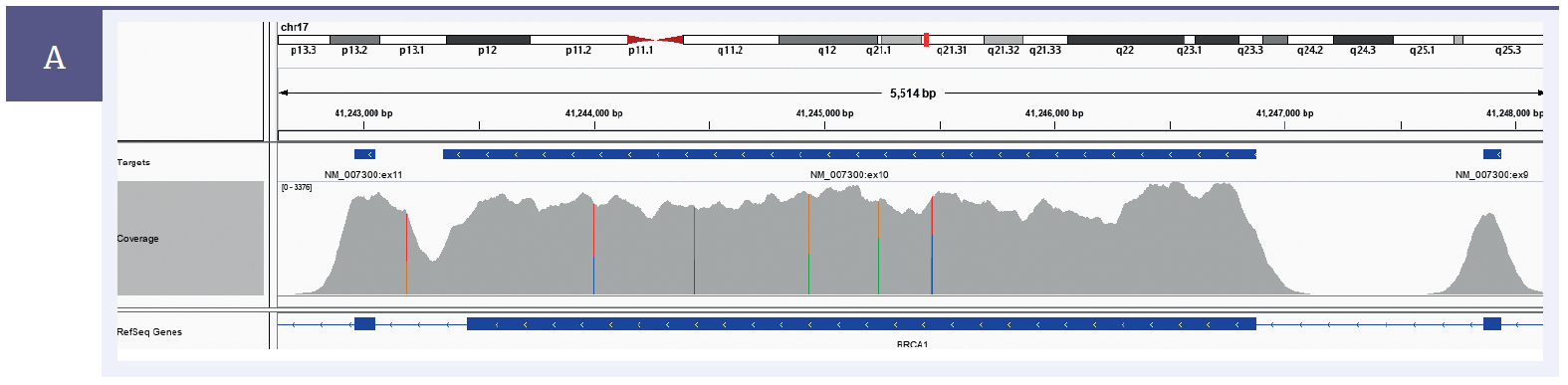Select the q24.2 band on chr17
The image size is (1568, 385).
click(1310, 40)
